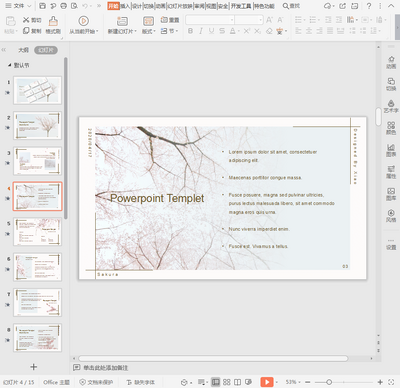Expand the font color dropdown arrow
This screenshot has height=388, width=400.
pyautogui.click(x=239, y=31)
